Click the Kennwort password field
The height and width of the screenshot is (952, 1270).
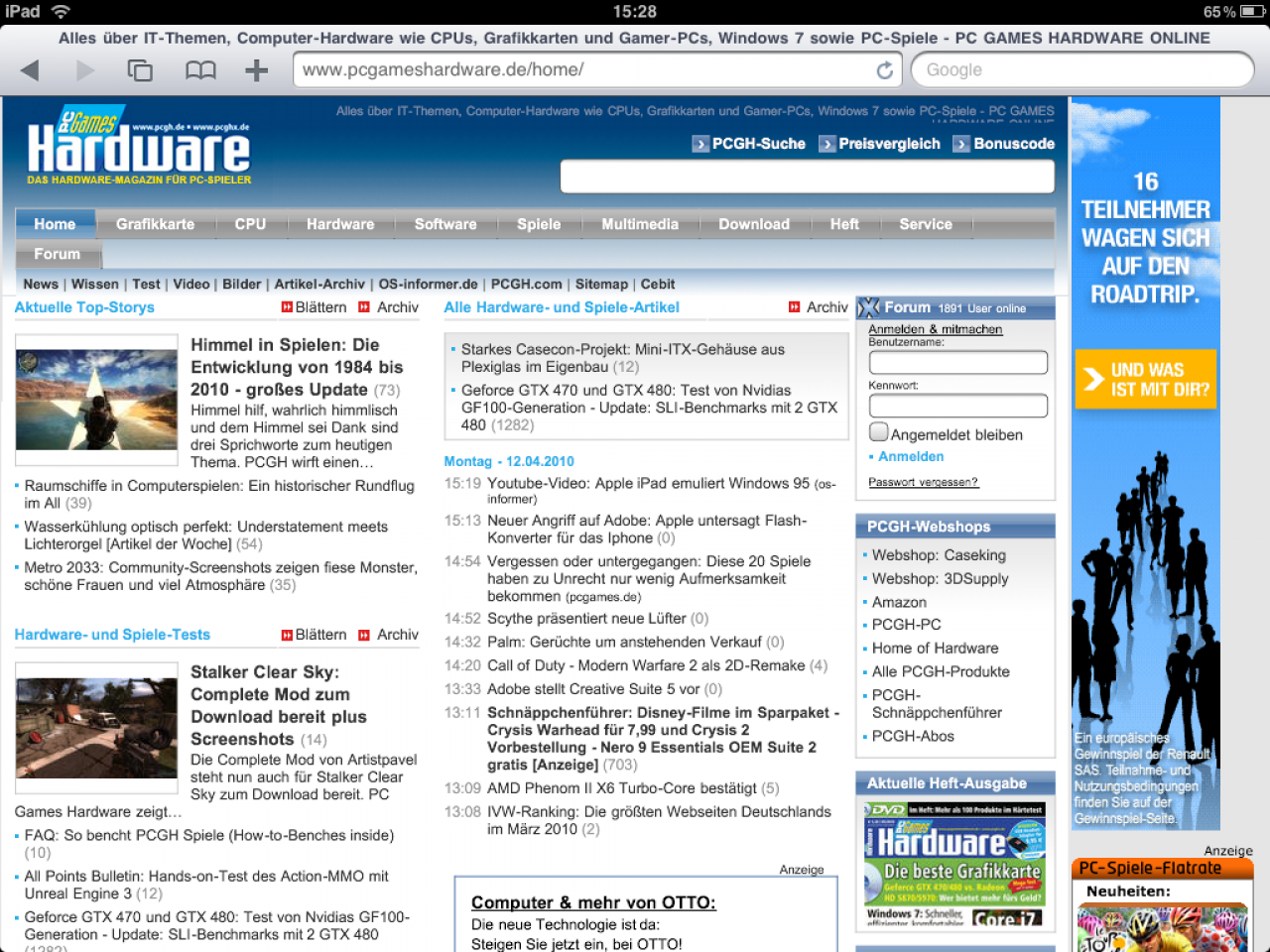(x=958, y=406)
